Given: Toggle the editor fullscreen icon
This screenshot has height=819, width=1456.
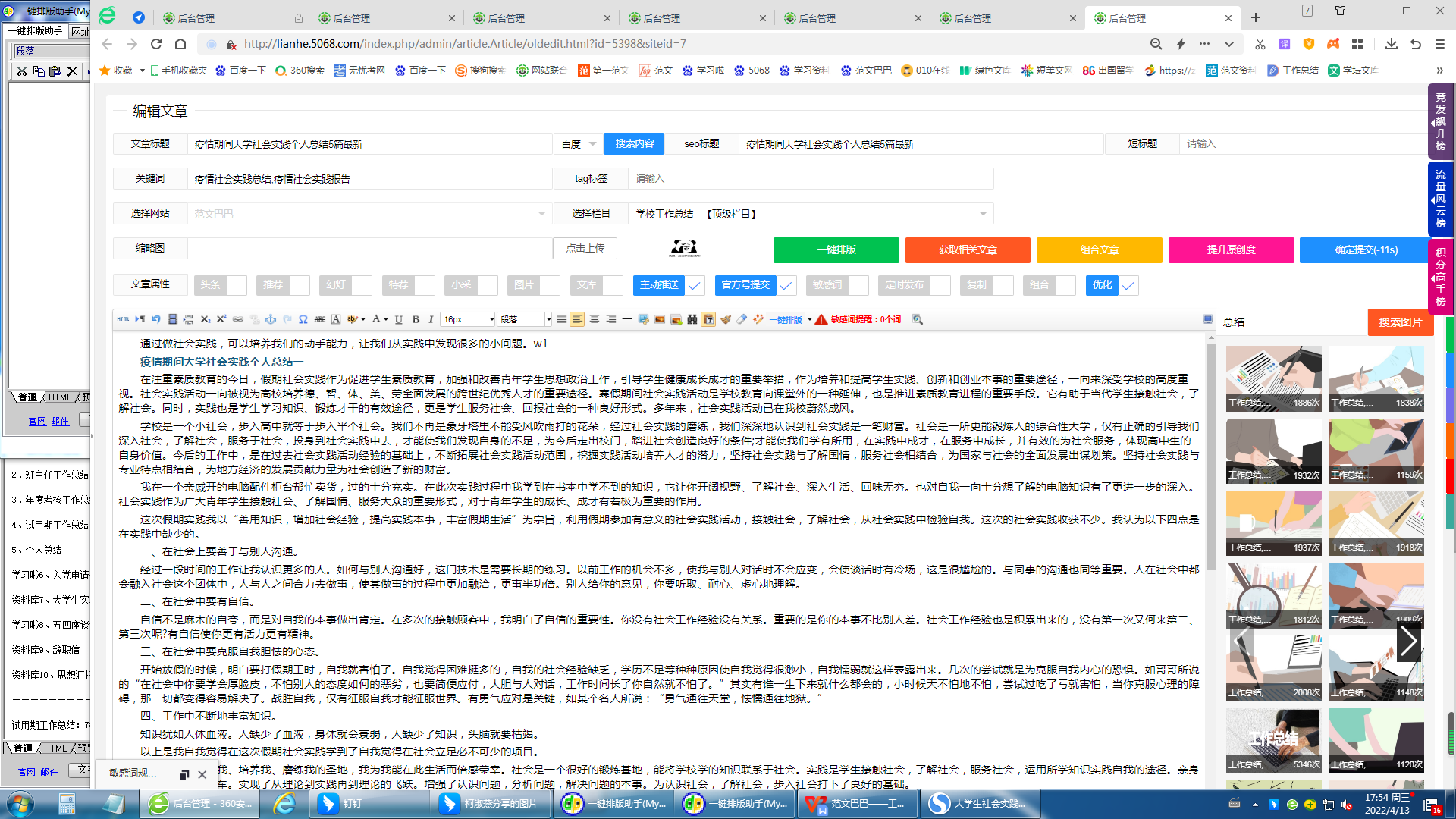Looking at the screenshot, I should (1208, 319).
